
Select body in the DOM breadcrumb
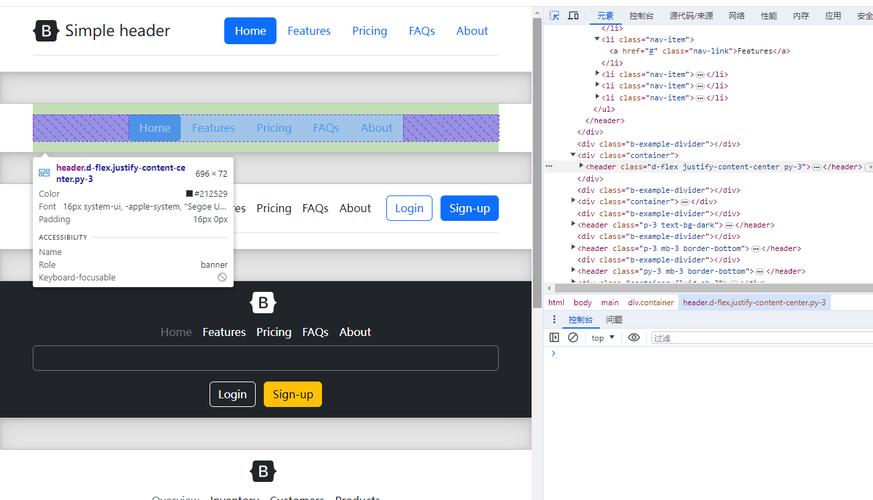coord(582,302)
